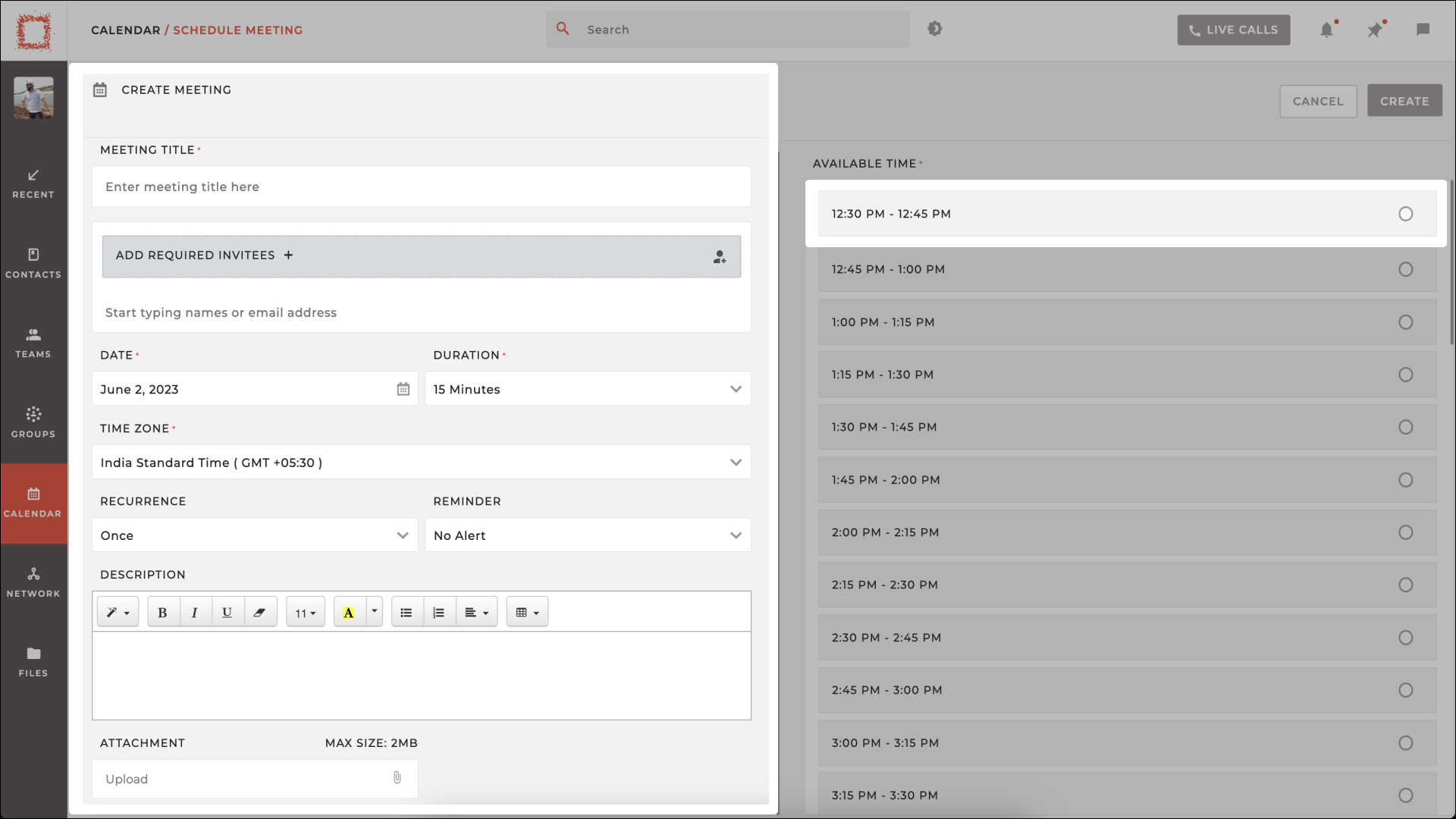This screenshot has width=1456, height=819.
Task: Click the meeting title input field
Action: (x=421, y=187)
